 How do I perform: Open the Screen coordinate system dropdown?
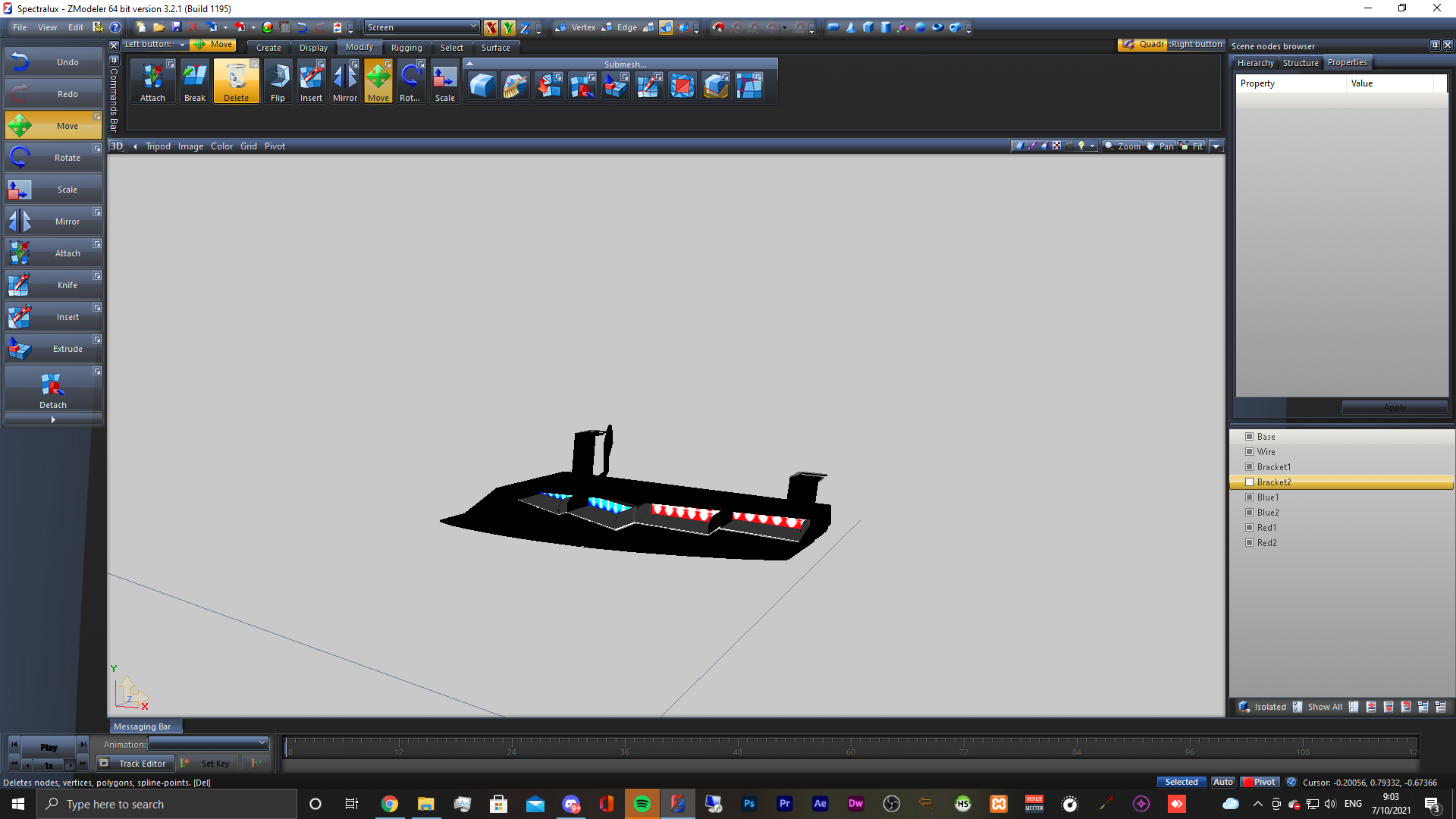422,27
